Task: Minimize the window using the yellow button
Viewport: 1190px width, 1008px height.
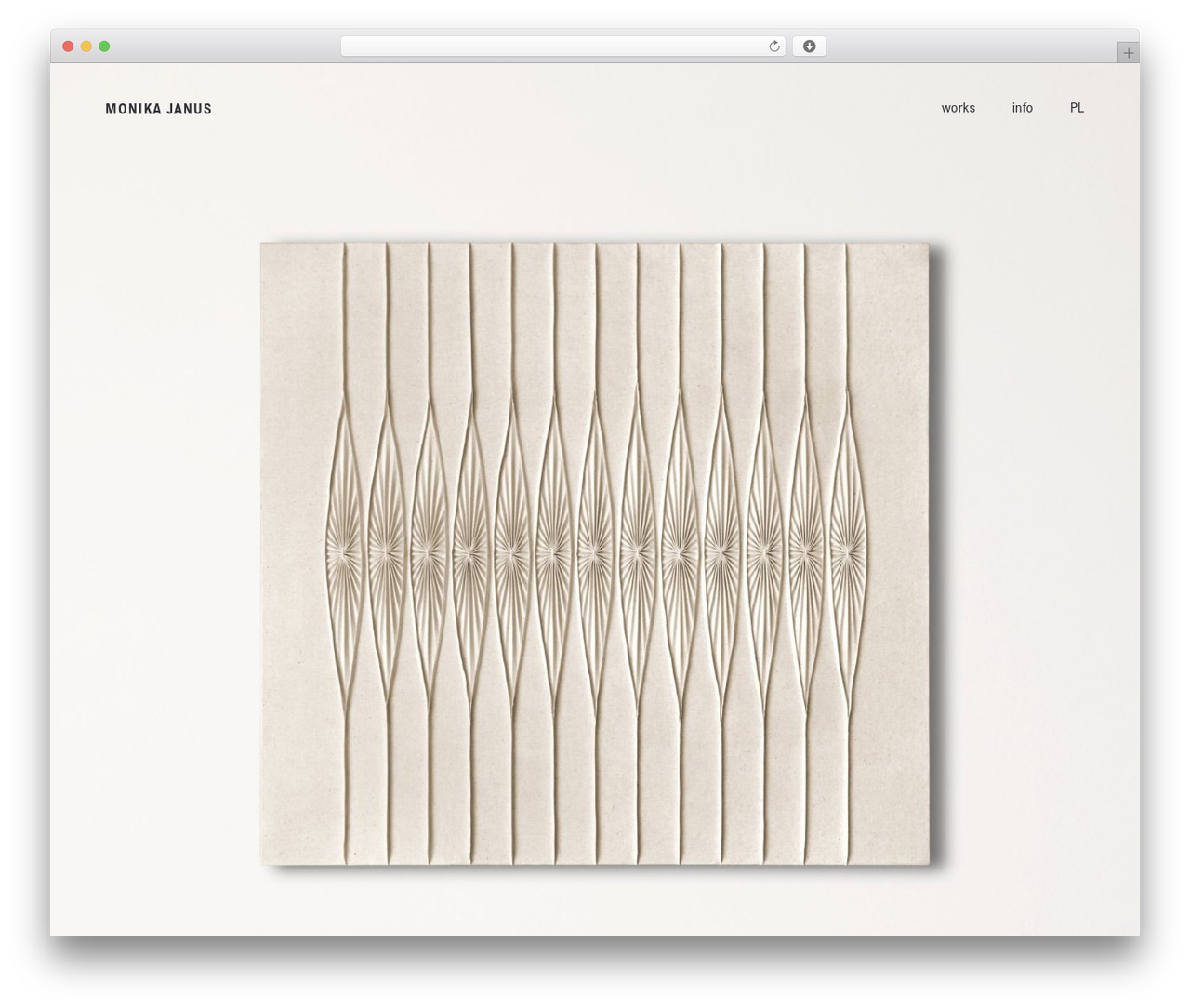Action: click(x=86, y=46)
